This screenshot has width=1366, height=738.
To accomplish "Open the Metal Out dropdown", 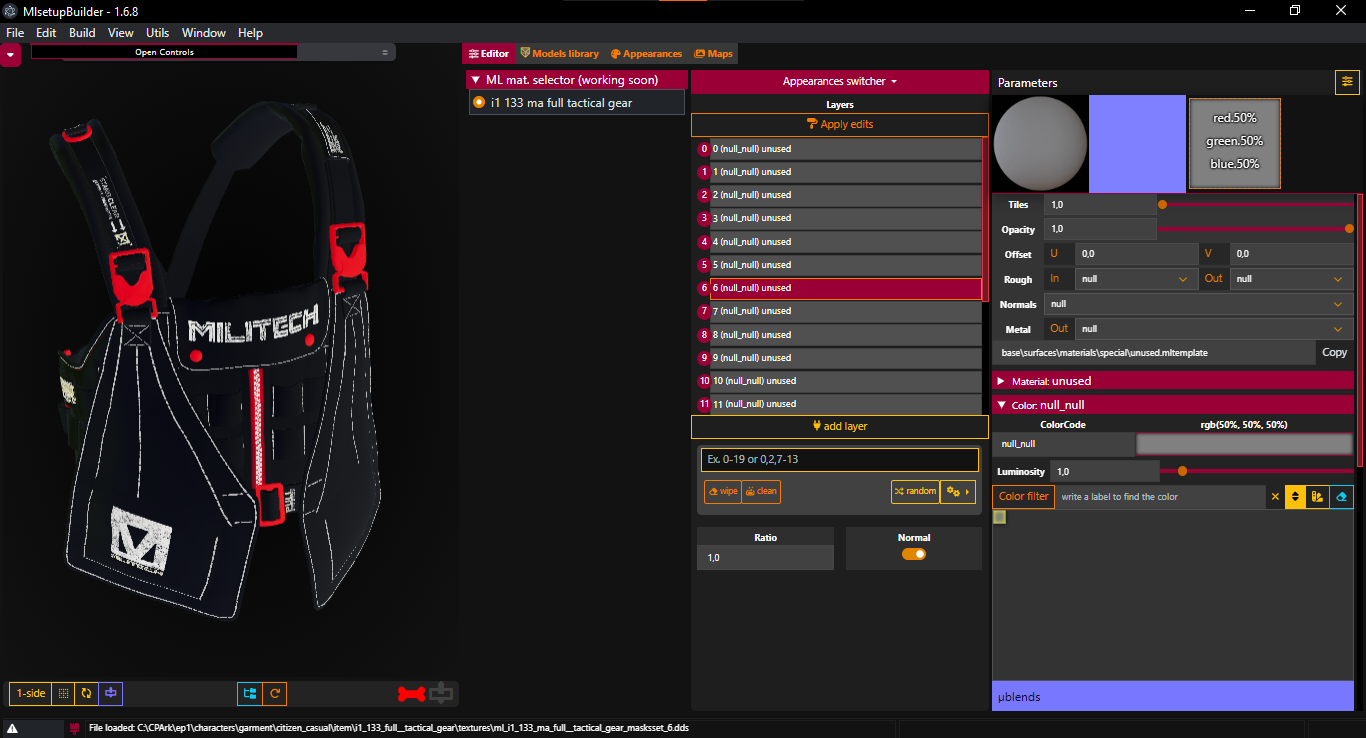I will pos(1213,328).
